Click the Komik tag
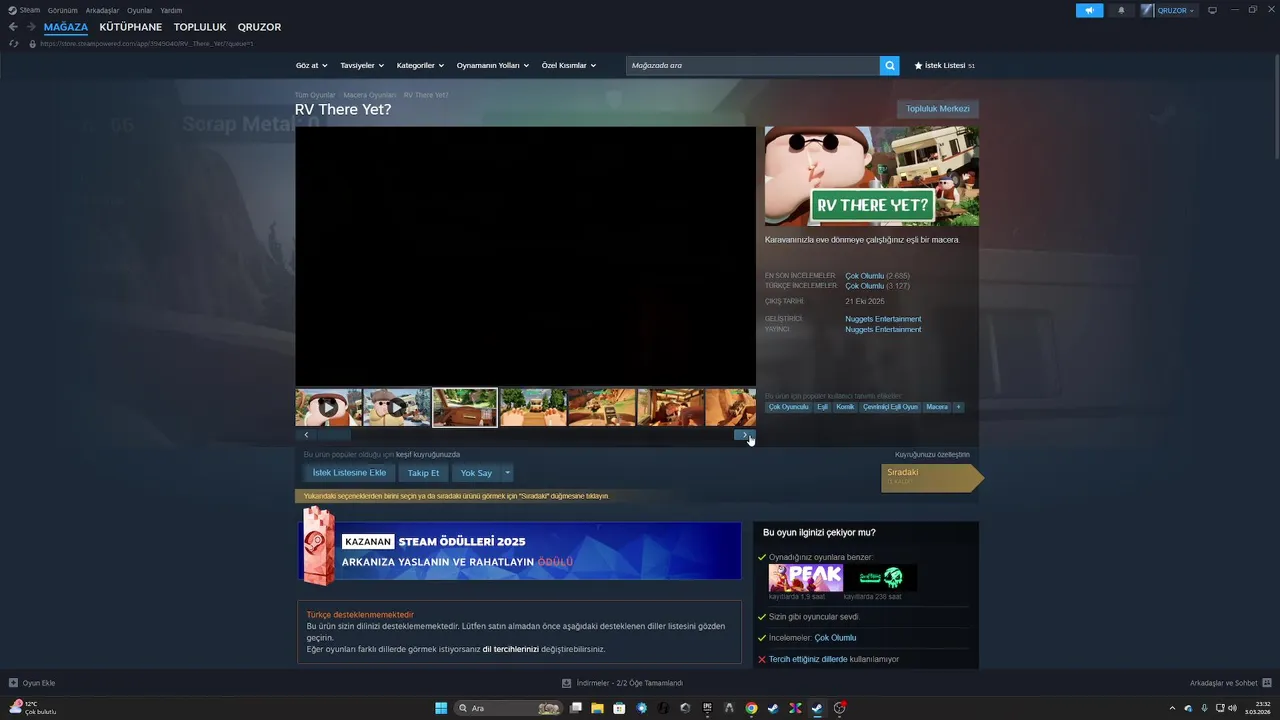1280x720 pixels. coord(845,407)
